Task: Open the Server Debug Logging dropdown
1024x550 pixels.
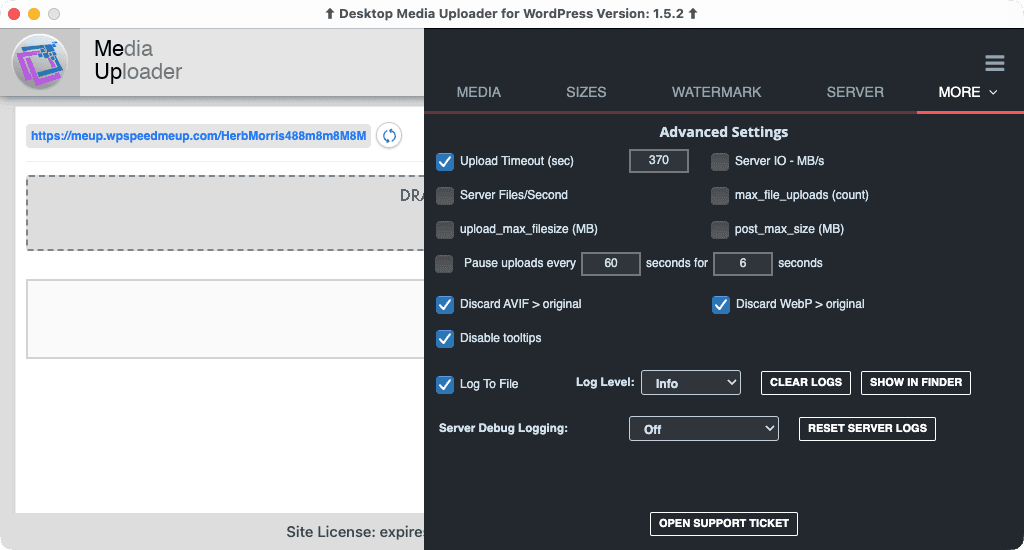Action: coord(703,429)
